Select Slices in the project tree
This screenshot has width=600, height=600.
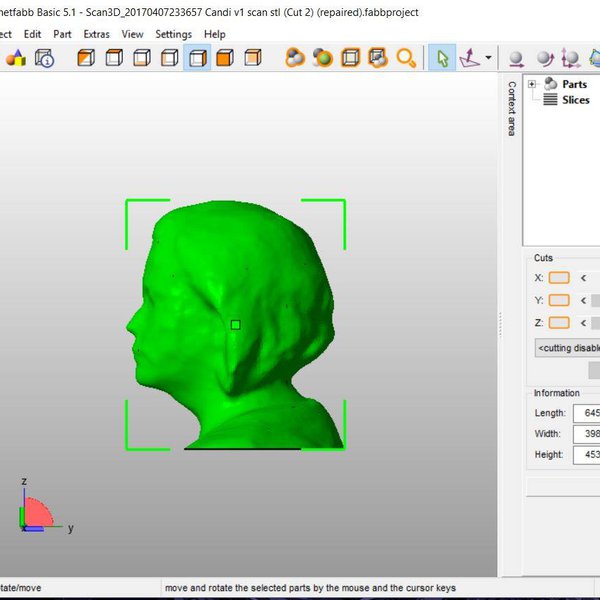575,100
